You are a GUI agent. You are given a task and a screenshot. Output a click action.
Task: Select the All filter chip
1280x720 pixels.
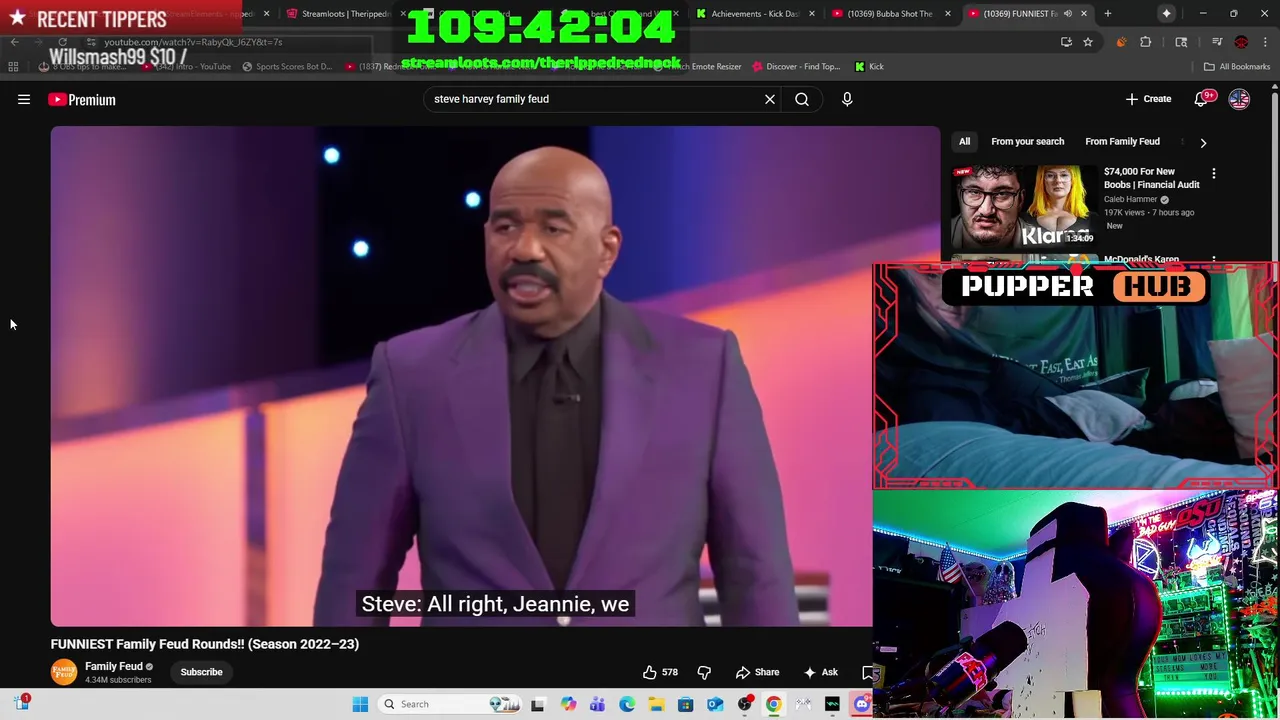(x=965, y=141)
